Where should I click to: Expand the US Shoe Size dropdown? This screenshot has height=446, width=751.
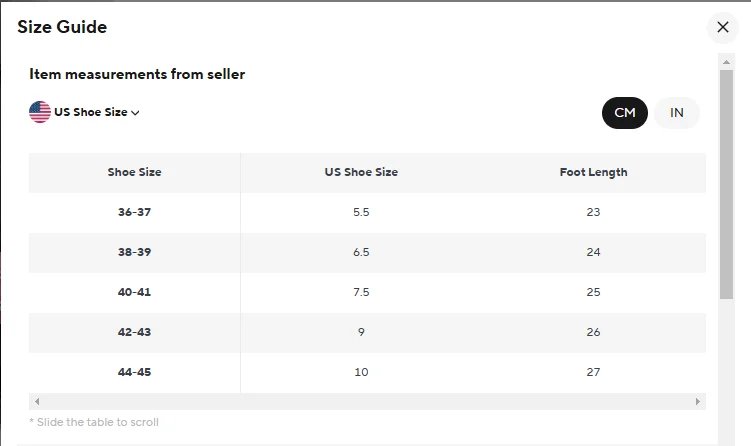click(91, 112)
